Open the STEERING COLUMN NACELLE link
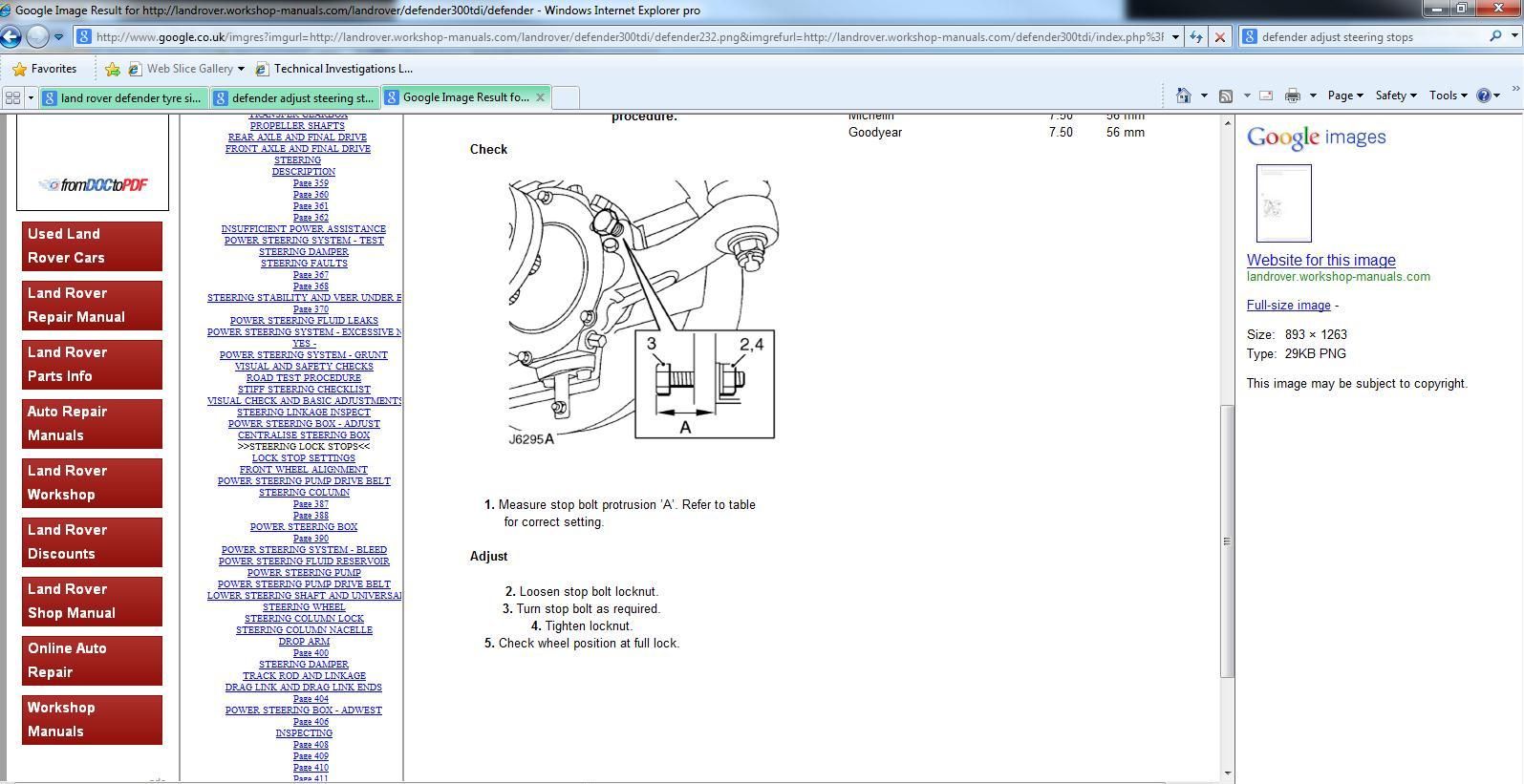Viewport: 1524px width, 784px height. click(304, 630)
